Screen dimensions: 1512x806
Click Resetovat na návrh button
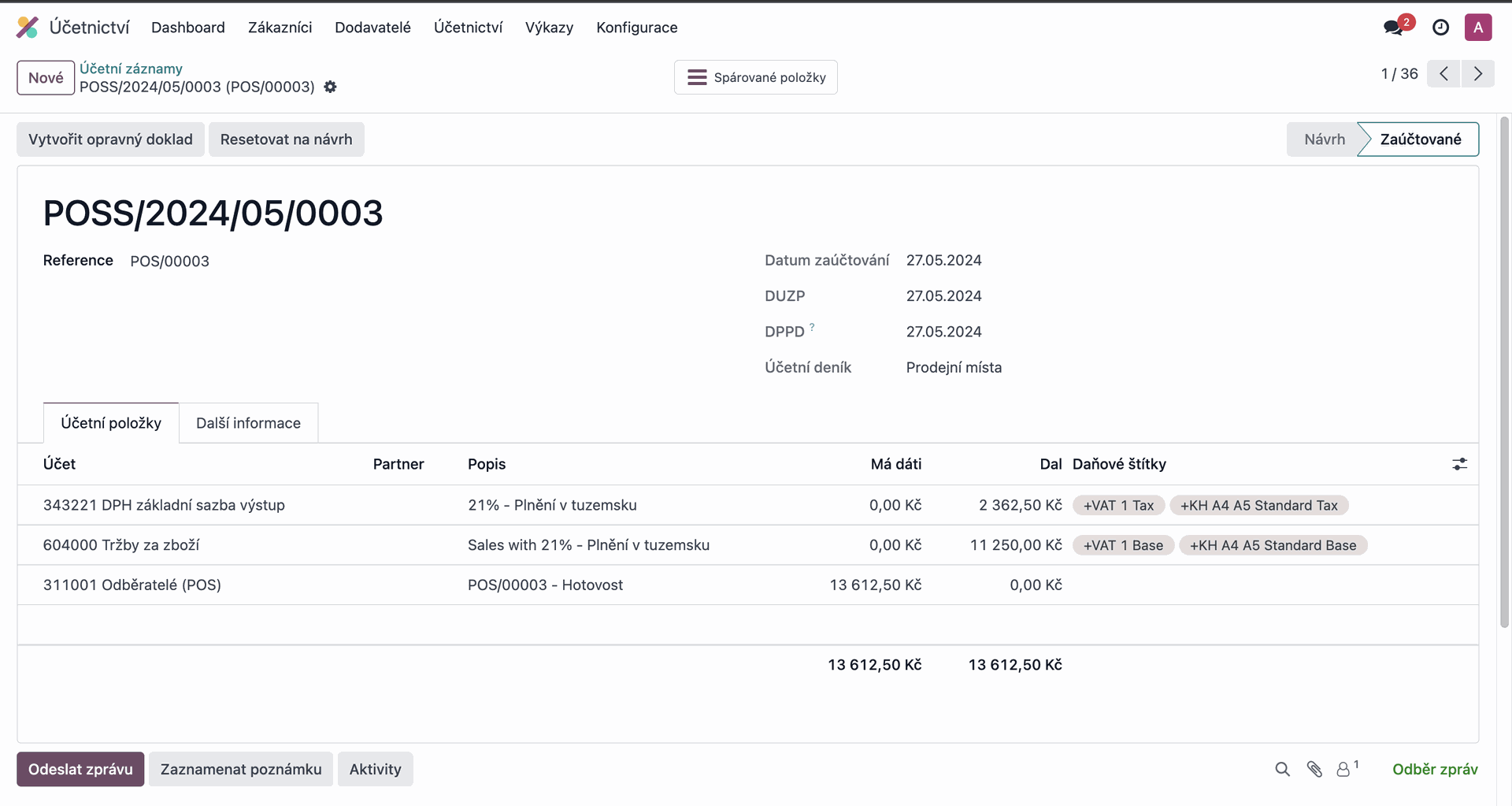[x=287, y=139]
